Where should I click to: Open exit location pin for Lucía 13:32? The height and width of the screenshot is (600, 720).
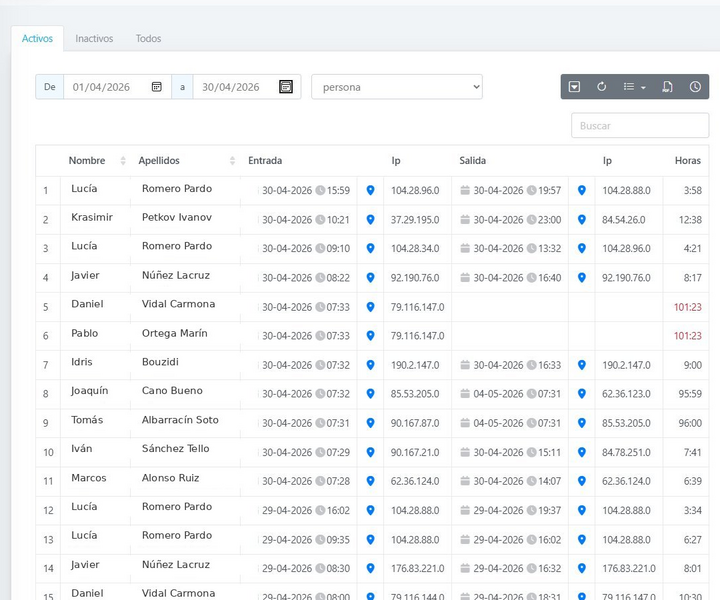click(582, 248)
